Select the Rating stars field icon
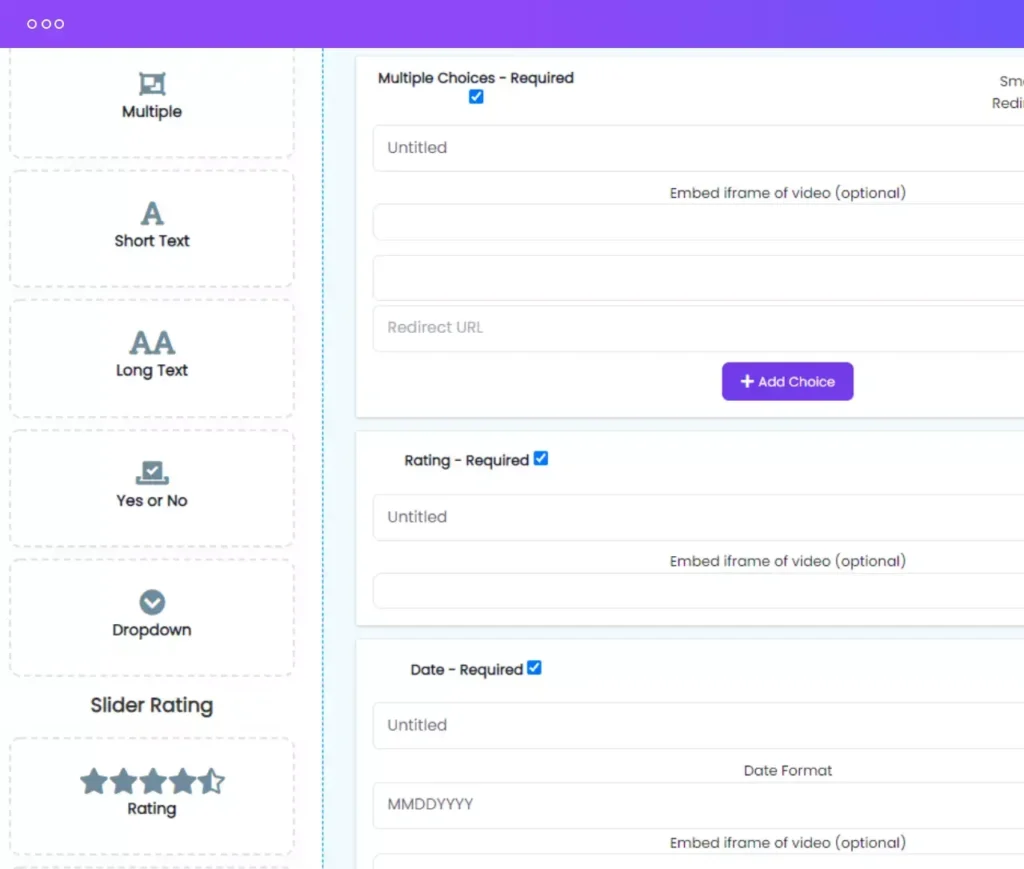The image size is (1024, 869). [151, 782]
